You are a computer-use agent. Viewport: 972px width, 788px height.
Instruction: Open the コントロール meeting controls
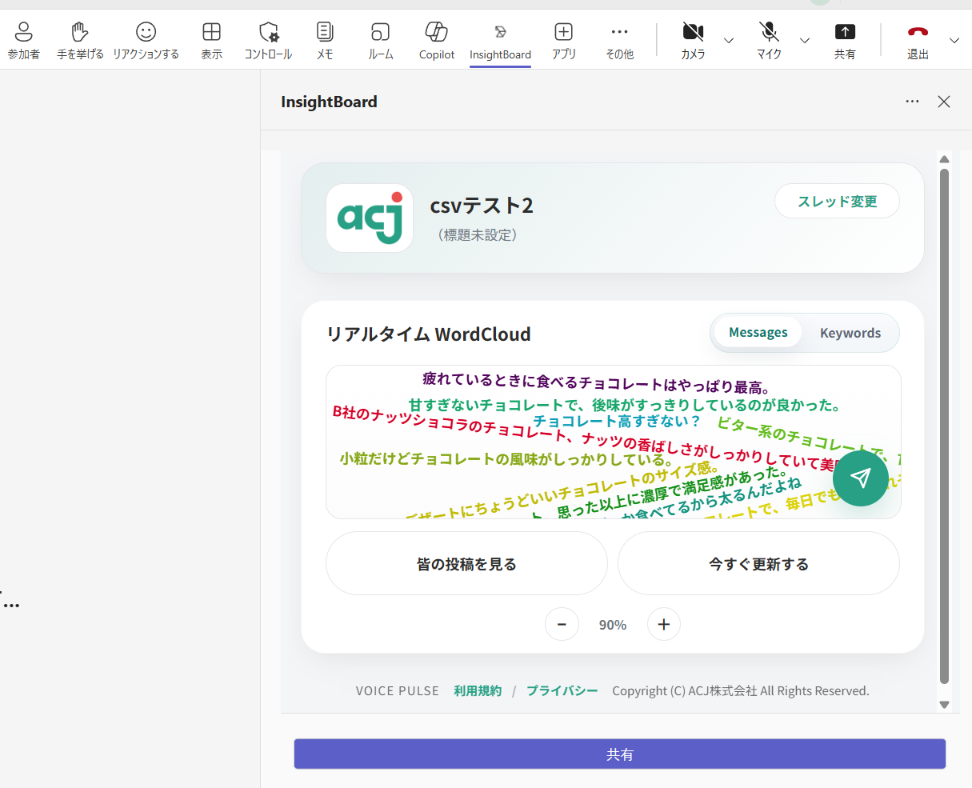268,40
